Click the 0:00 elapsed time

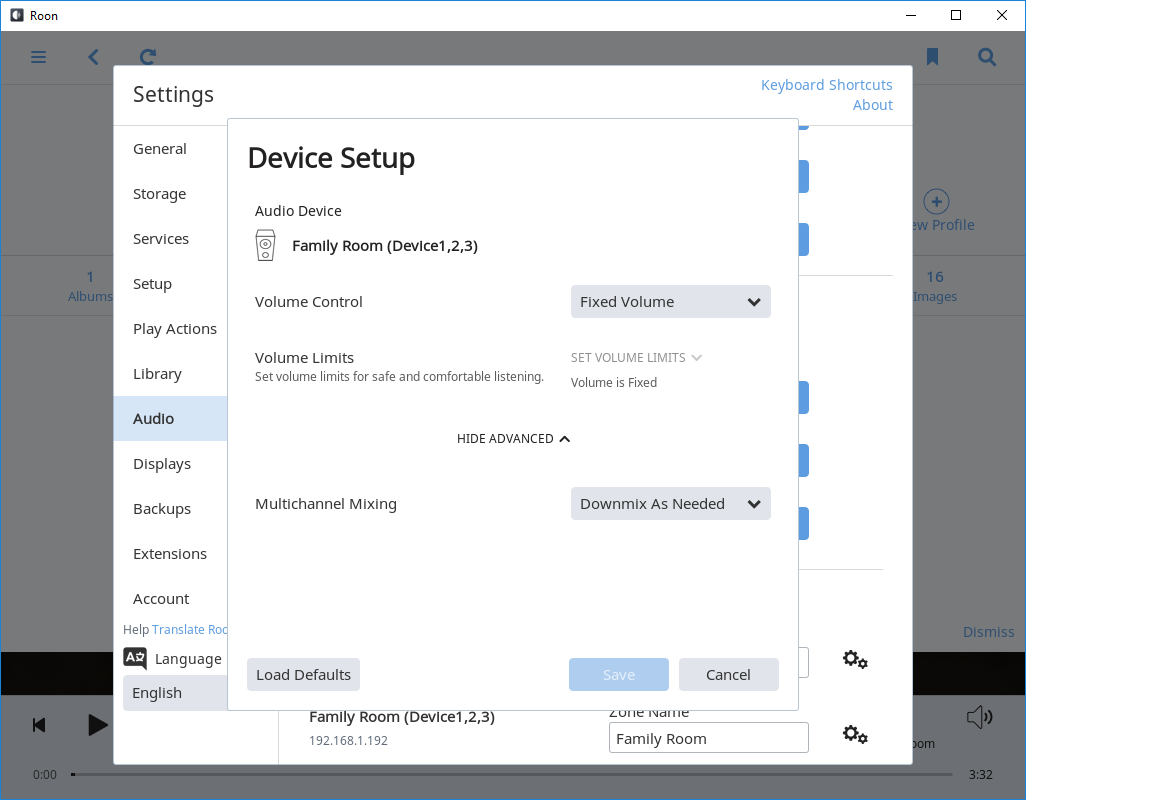tap(45, 774)
